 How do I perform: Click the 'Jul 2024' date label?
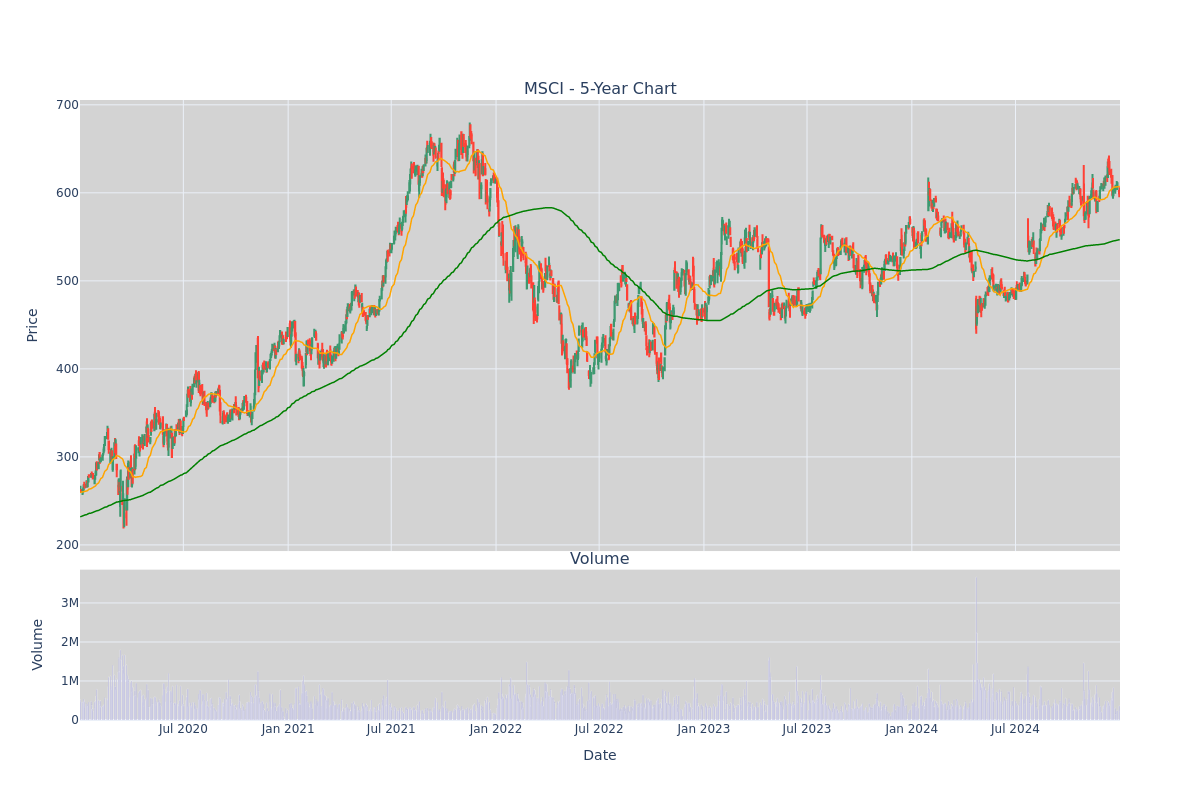click(x=1015, y=729)
